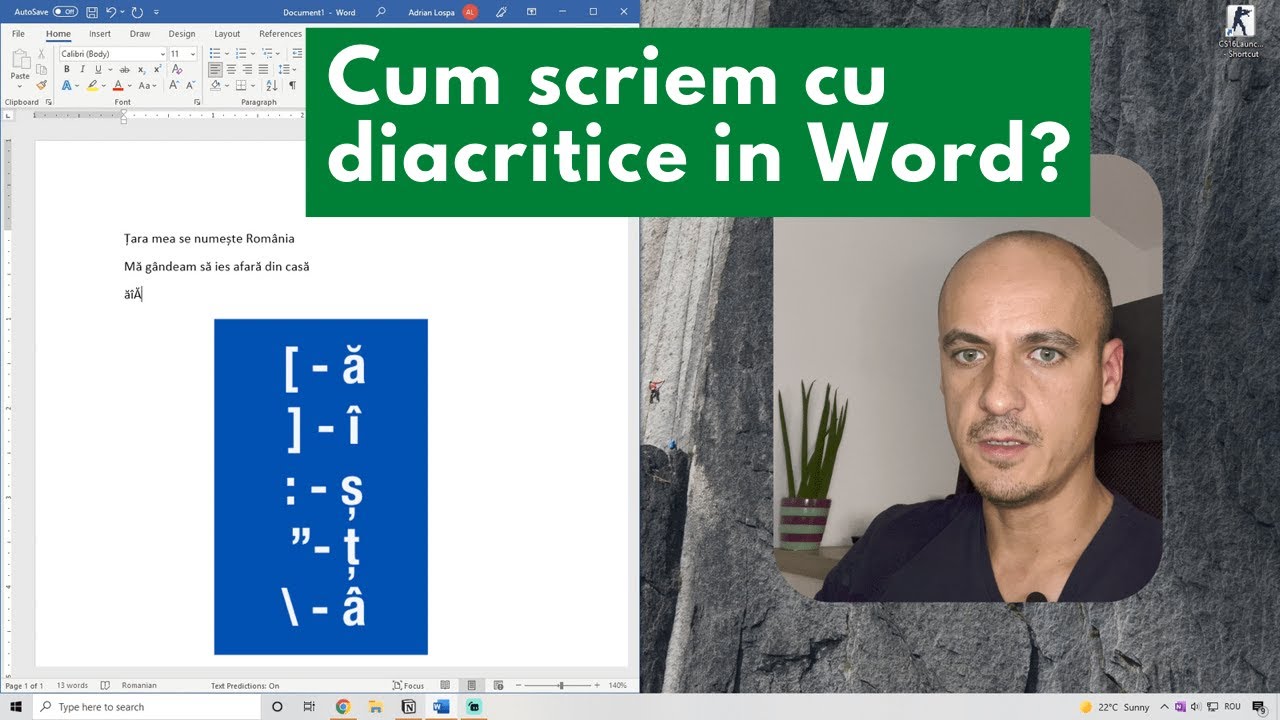Click the Cut scissors icon
1280x720 pixels.
[41, 54]
